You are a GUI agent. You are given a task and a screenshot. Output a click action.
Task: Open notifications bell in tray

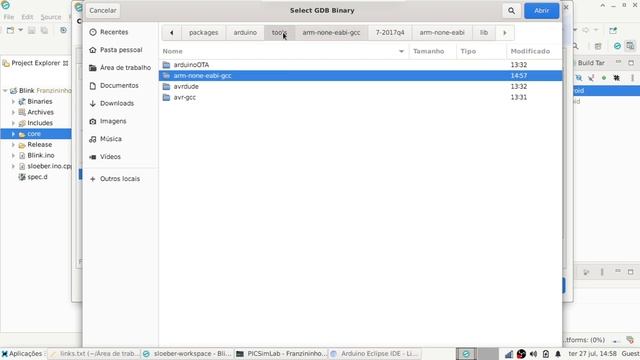pos(558,354)
